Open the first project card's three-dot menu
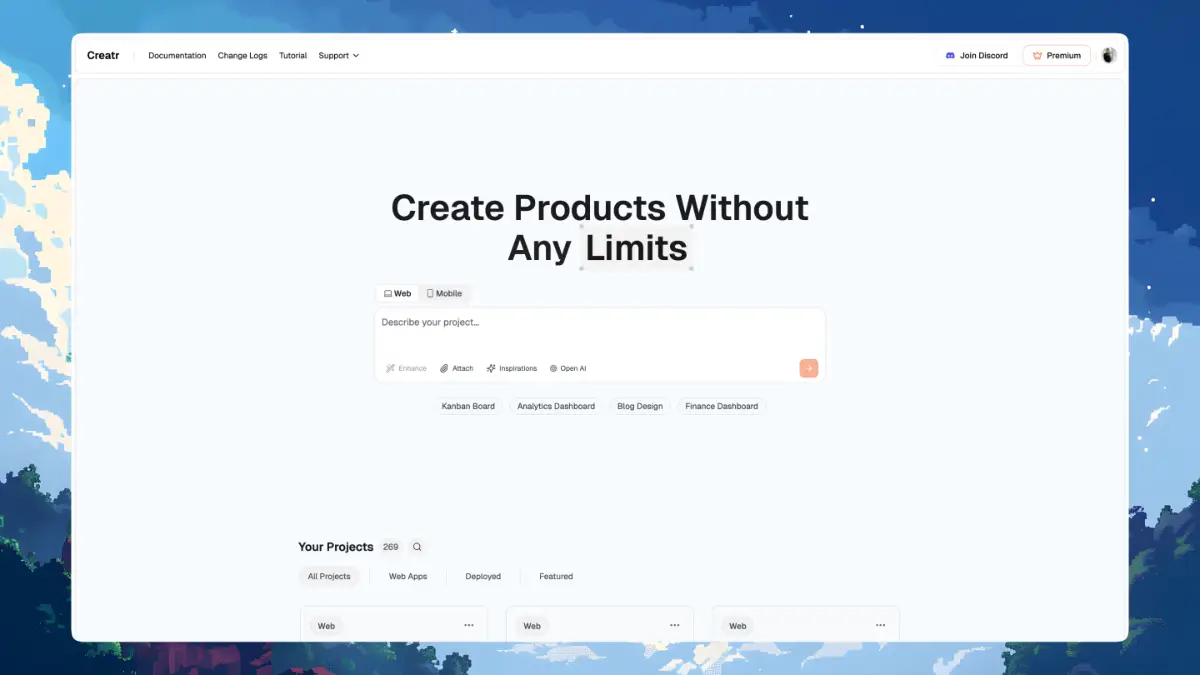The height and width of the screenshot is (675, 1200). click(x=468, y=625)
